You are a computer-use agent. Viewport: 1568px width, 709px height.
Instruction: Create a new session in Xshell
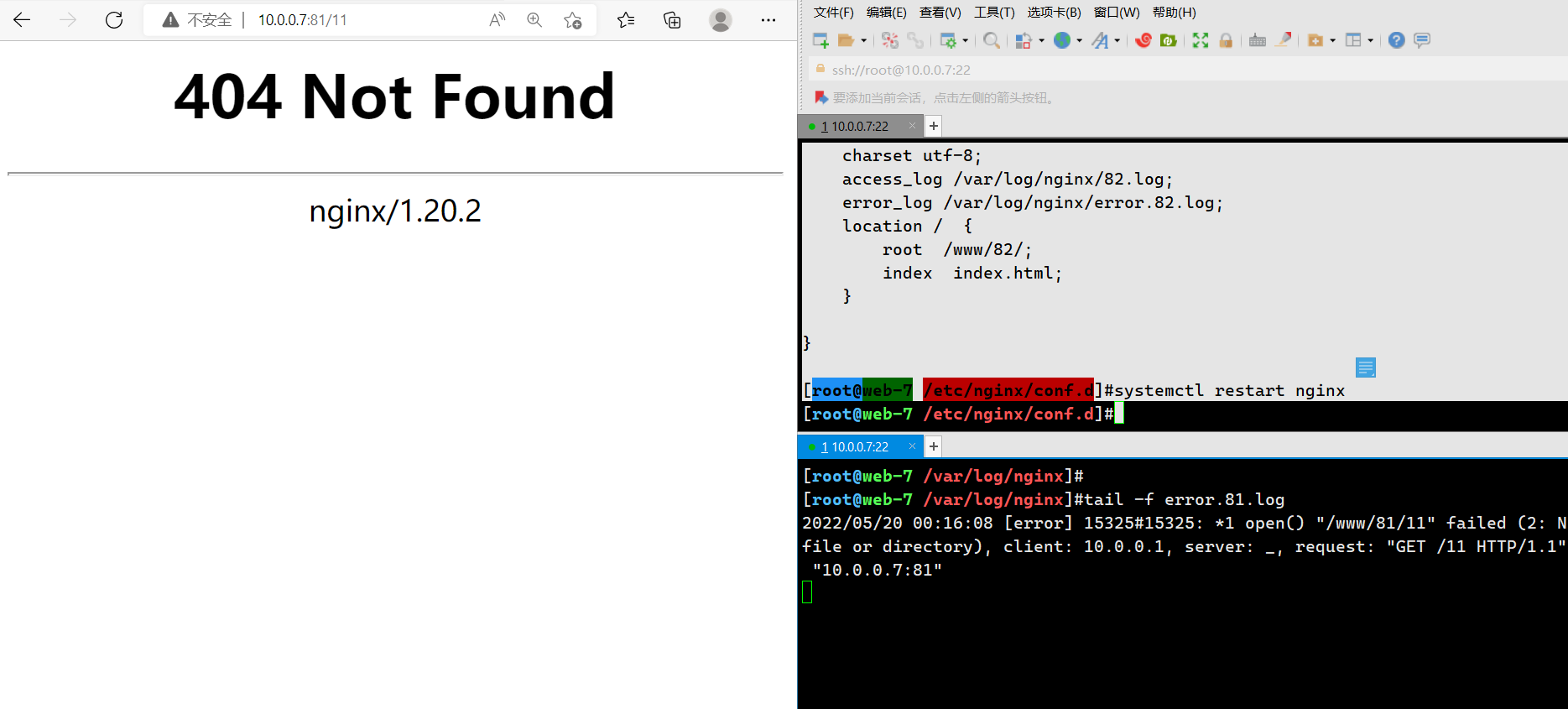[820, 40]
